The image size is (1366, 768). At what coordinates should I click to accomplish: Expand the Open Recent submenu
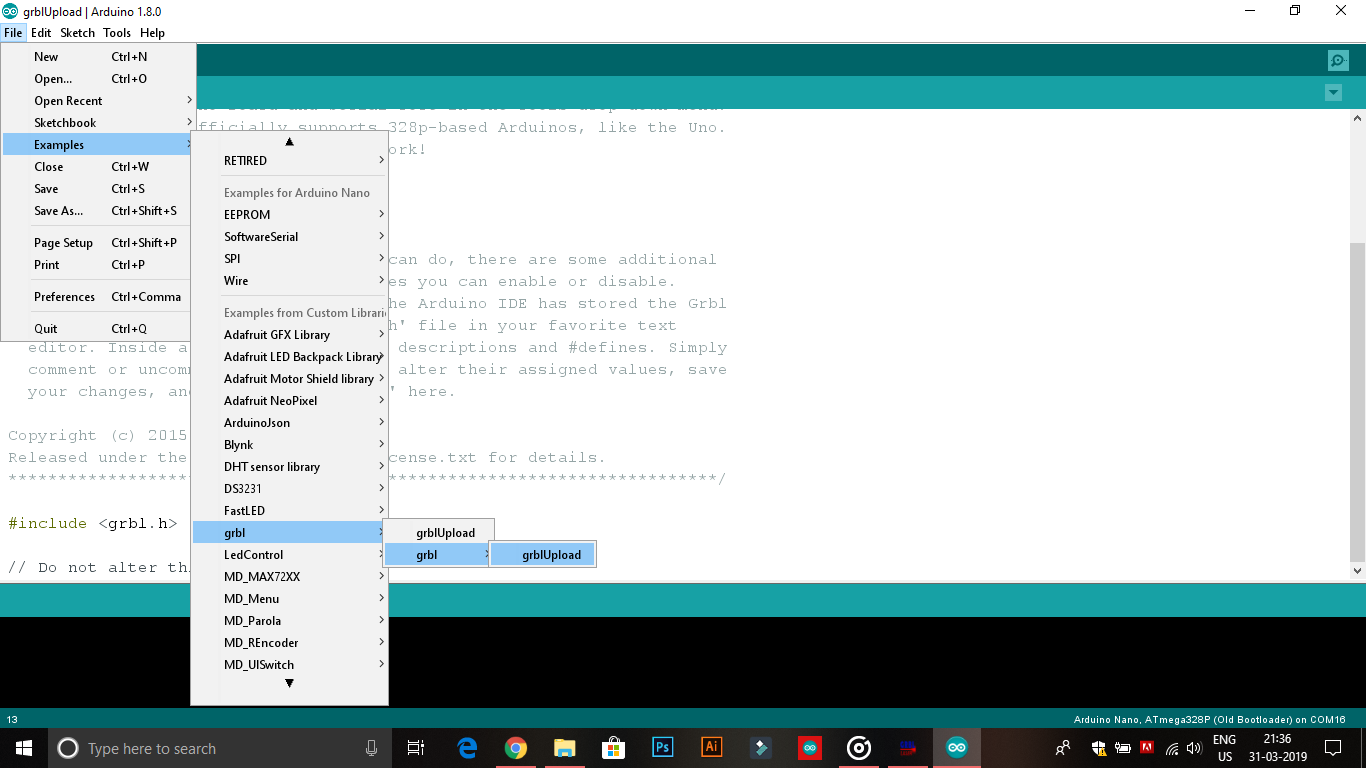tap(67, 100)
